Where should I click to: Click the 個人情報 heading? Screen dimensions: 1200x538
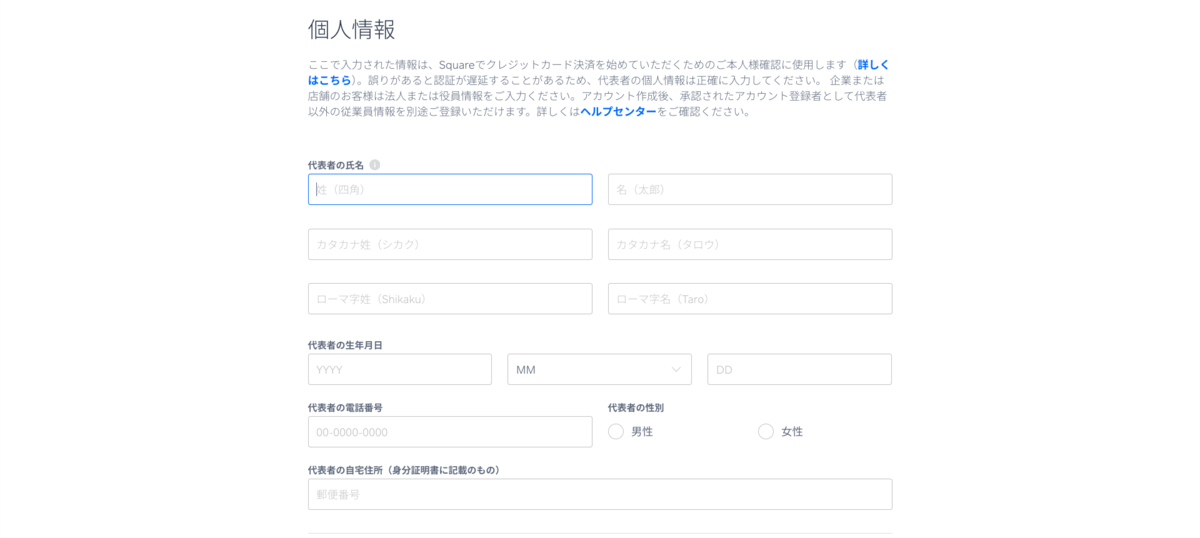(x=352, y=29)
